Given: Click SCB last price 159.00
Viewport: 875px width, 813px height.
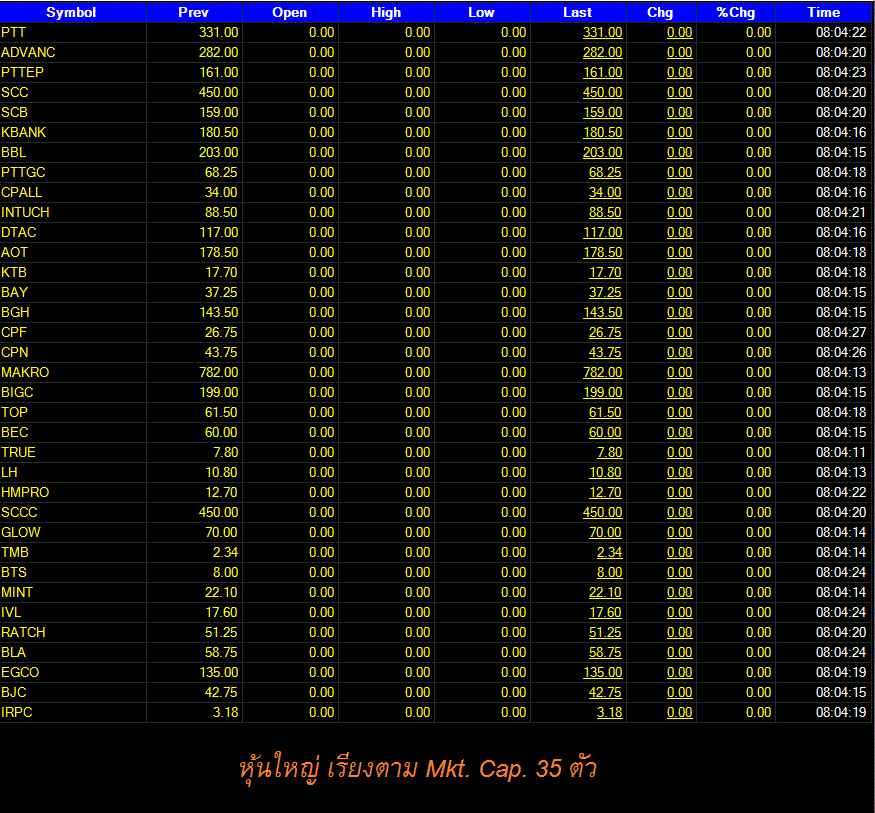Looking at the screenshot, I should (x=602, y=113).
